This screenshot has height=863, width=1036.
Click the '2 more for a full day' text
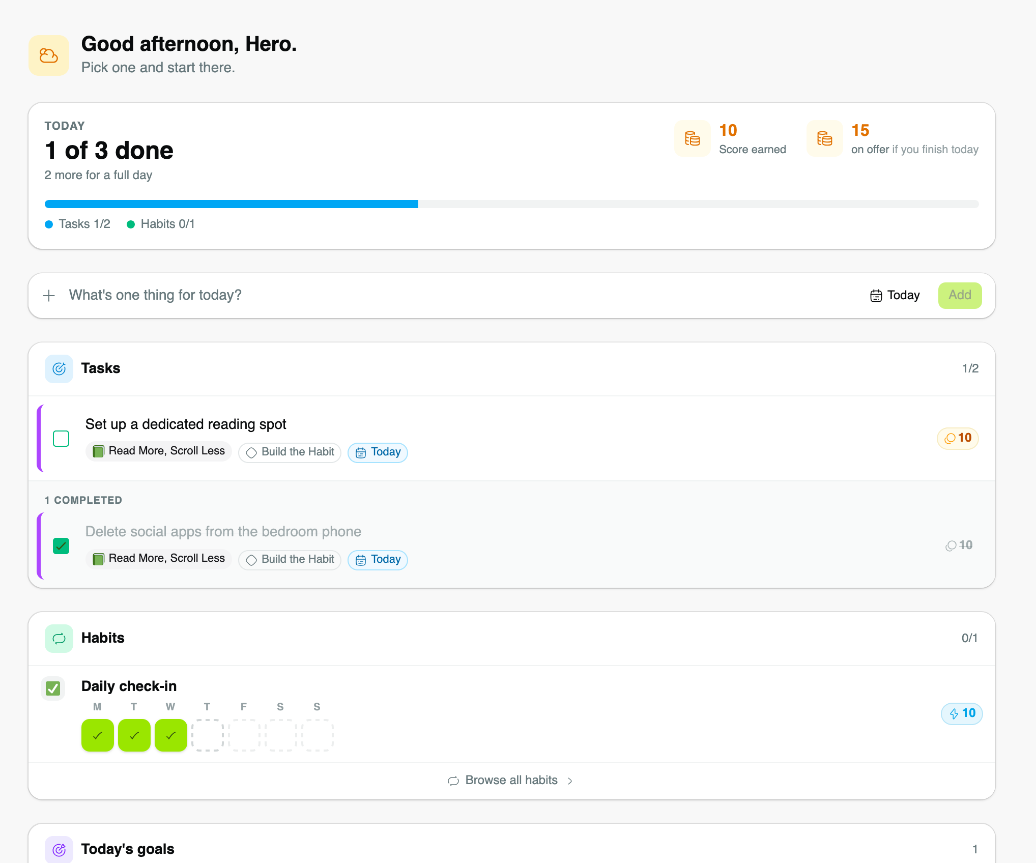98,175
